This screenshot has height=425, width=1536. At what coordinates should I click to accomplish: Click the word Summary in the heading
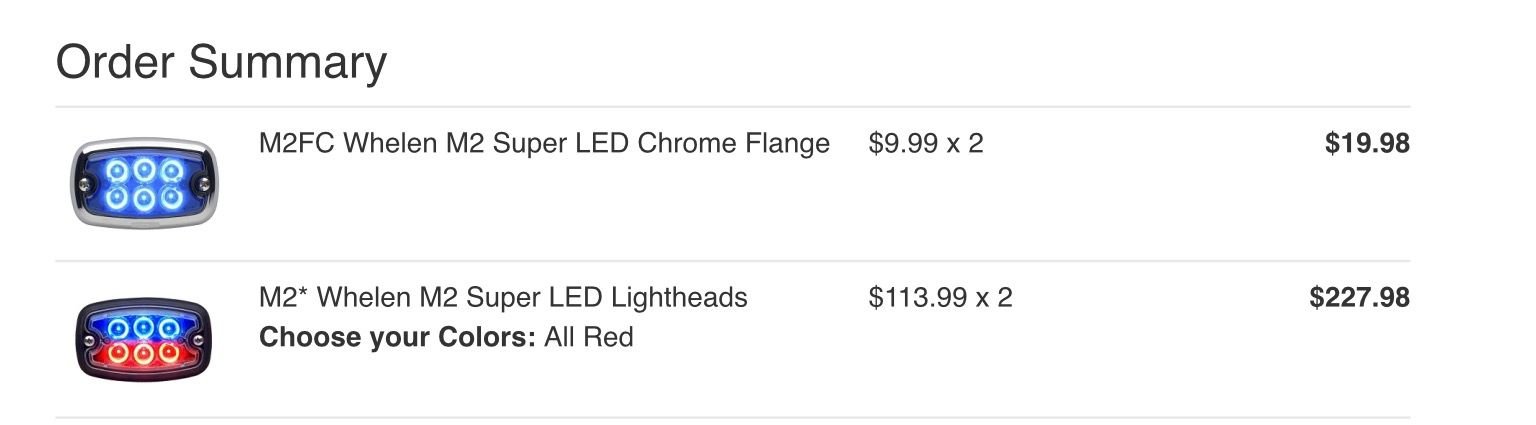pos(287,62)
